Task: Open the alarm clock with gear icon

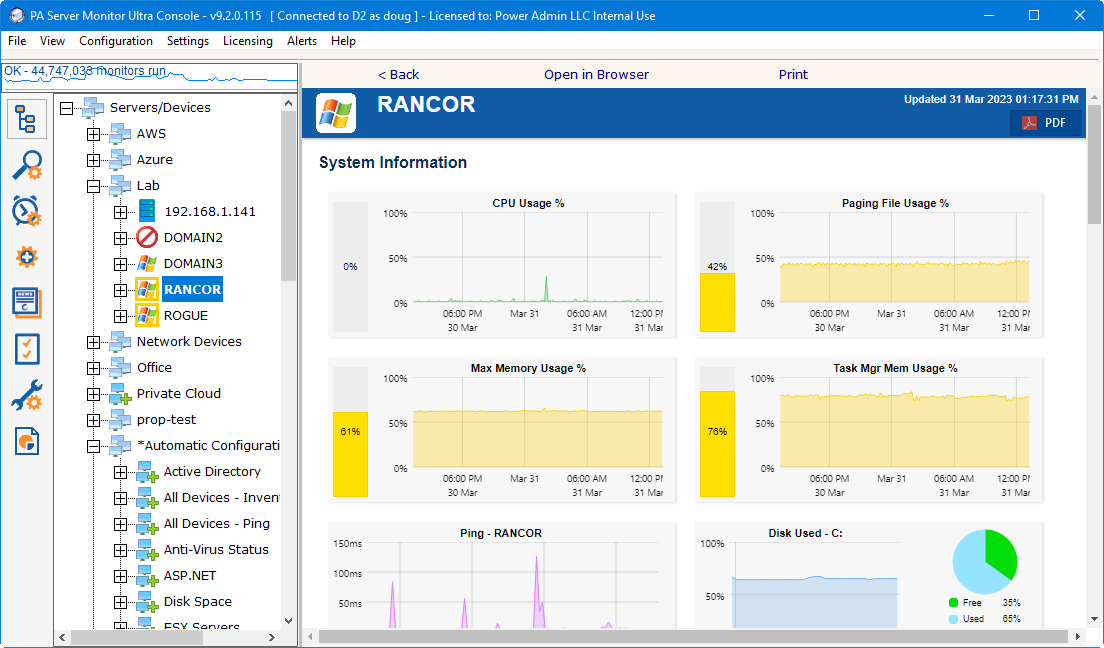Action: 27,211
